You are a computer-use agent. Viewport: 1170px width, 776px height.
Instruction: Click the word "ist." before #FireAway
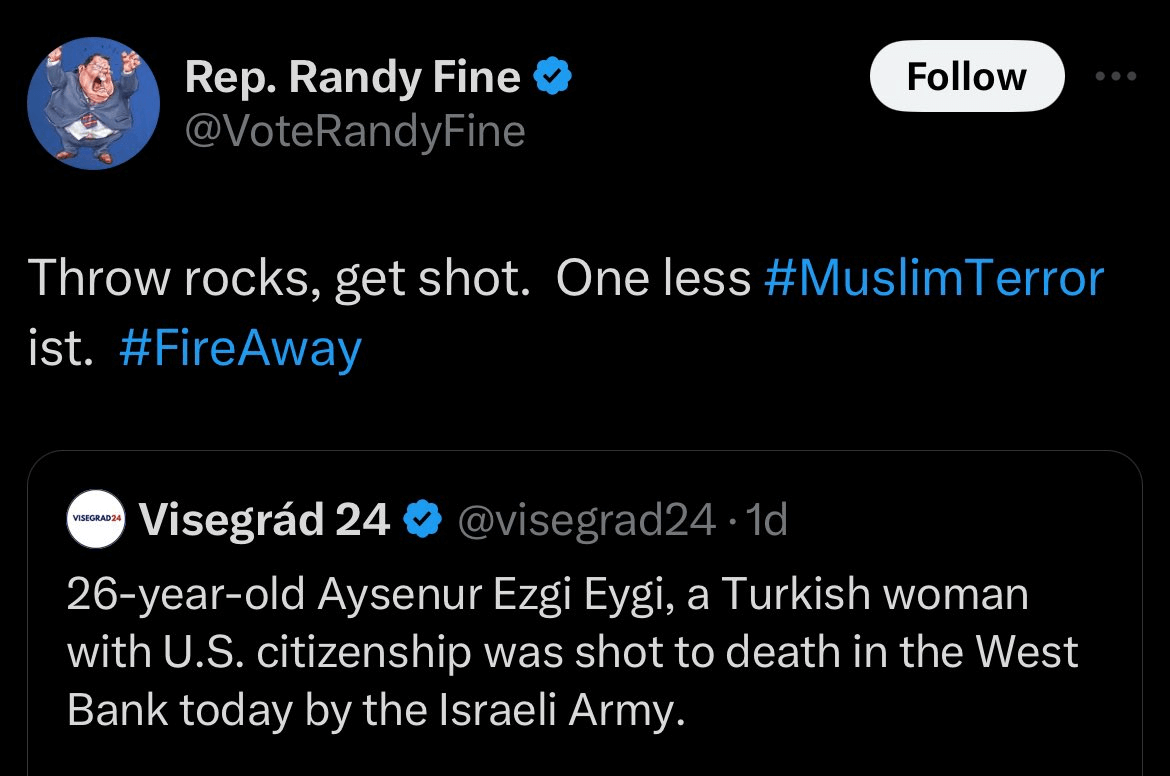pos(60,350)
